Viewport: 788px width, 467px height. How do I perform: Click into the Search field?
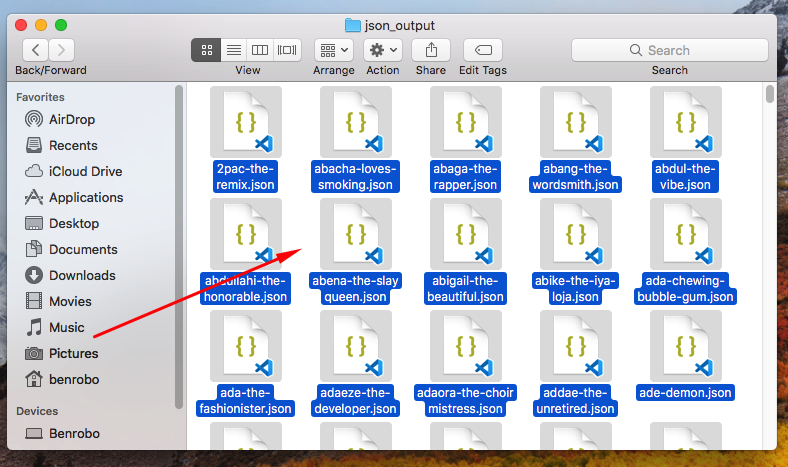click(669, 50)
